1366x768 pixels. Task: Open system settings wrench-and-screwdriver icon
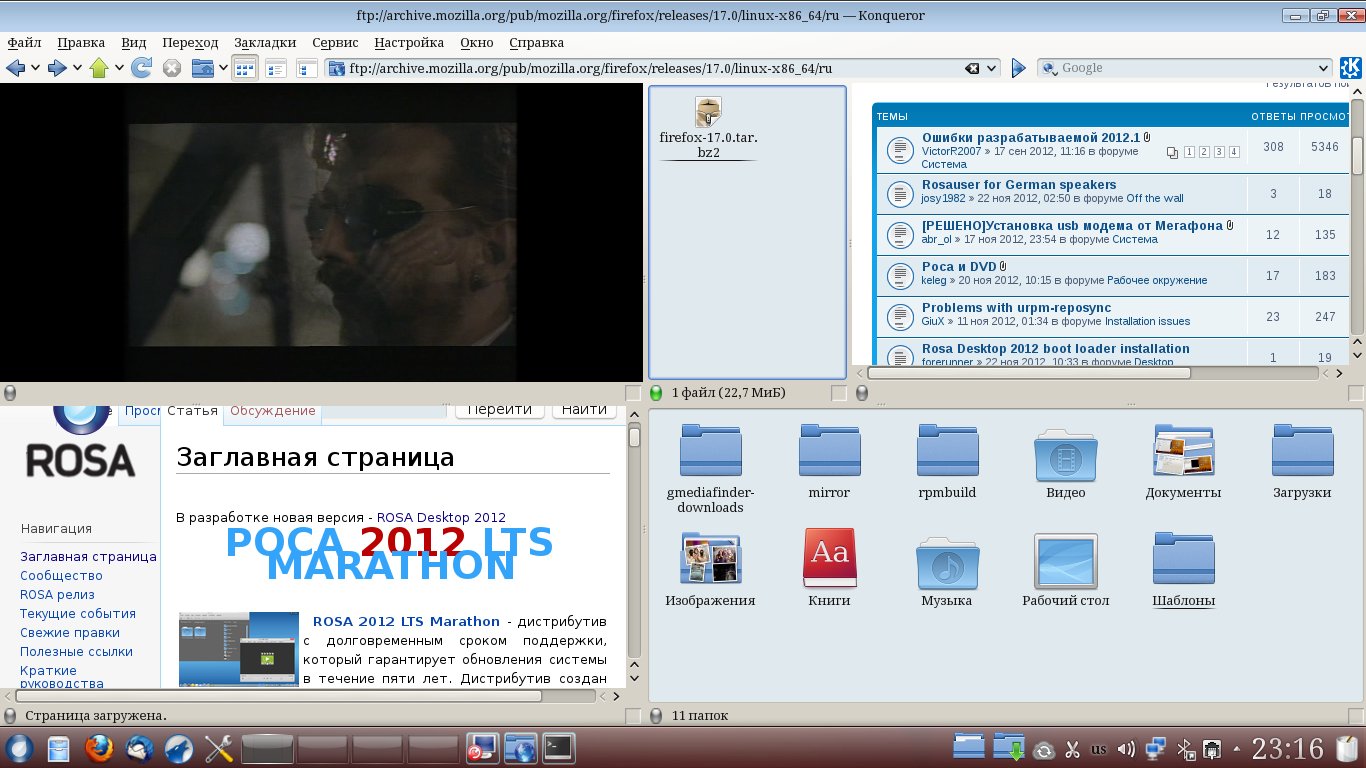tap(218, 748)
